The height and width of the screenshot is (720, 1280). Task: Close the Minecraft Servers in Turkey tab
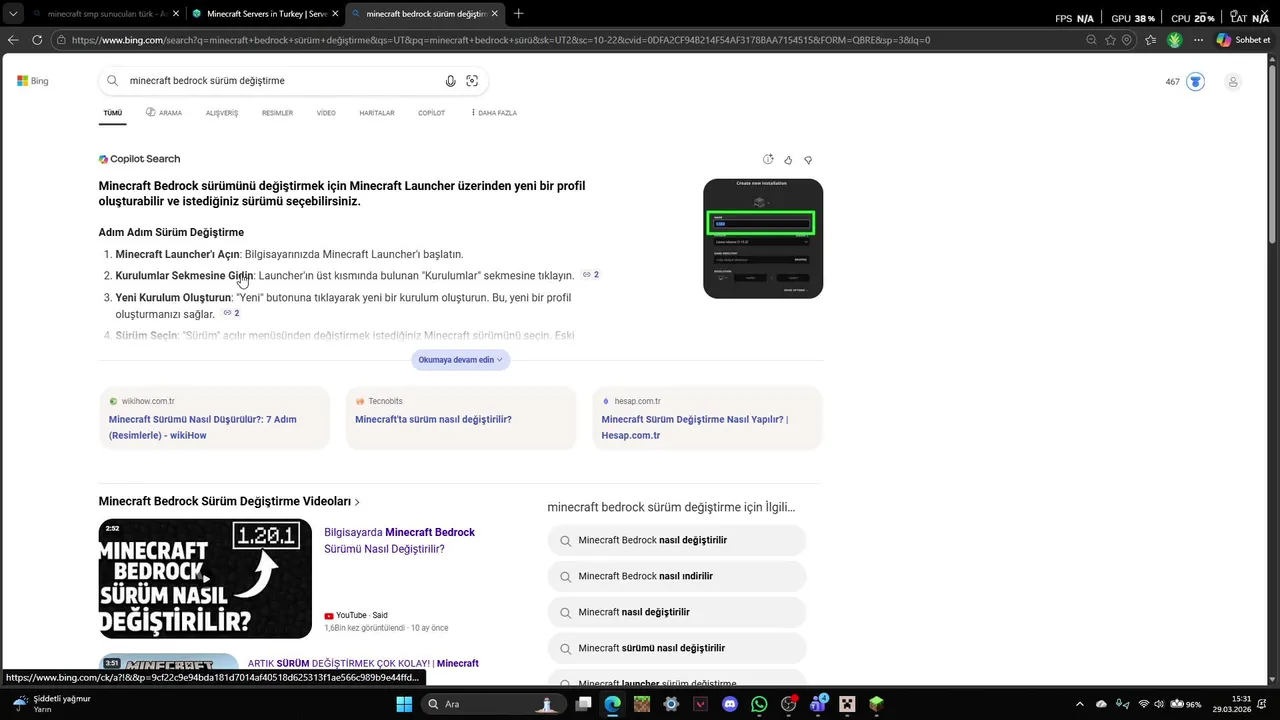[x=335, y=14]
